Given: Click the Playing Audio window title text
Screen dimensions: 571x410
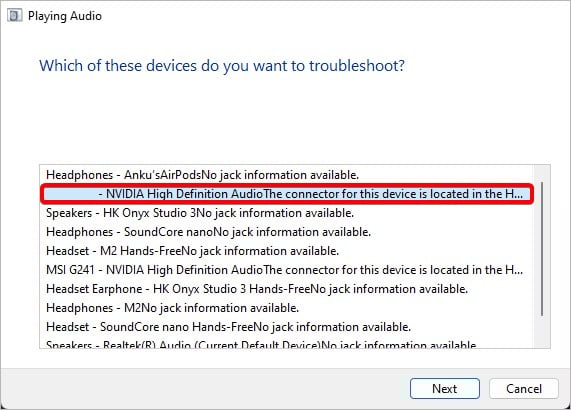Looking at the screenshot, I should (65, 16).
